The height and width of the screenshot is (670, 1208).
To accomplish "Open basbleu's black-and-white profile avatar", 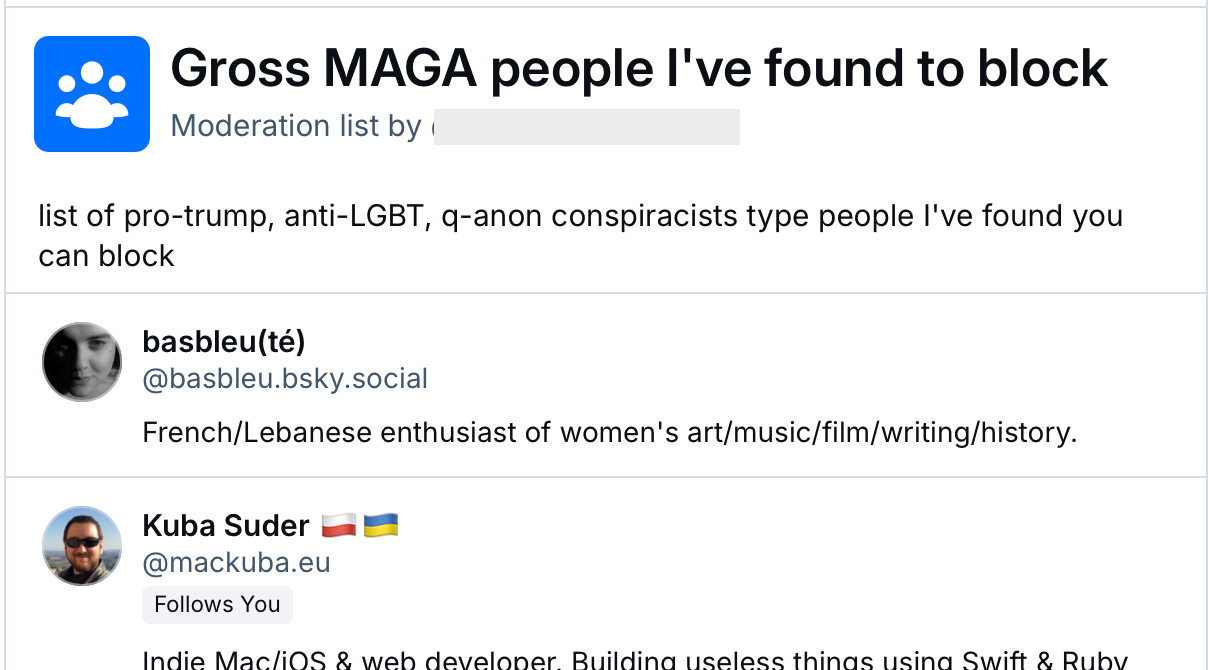I will pos(82,361).
